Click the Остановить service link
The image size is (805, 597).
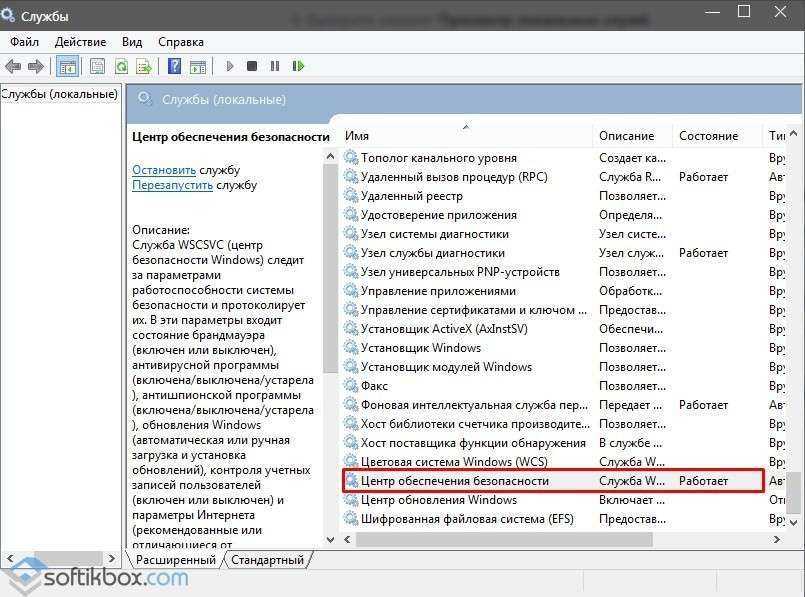[x=164, y=170]
